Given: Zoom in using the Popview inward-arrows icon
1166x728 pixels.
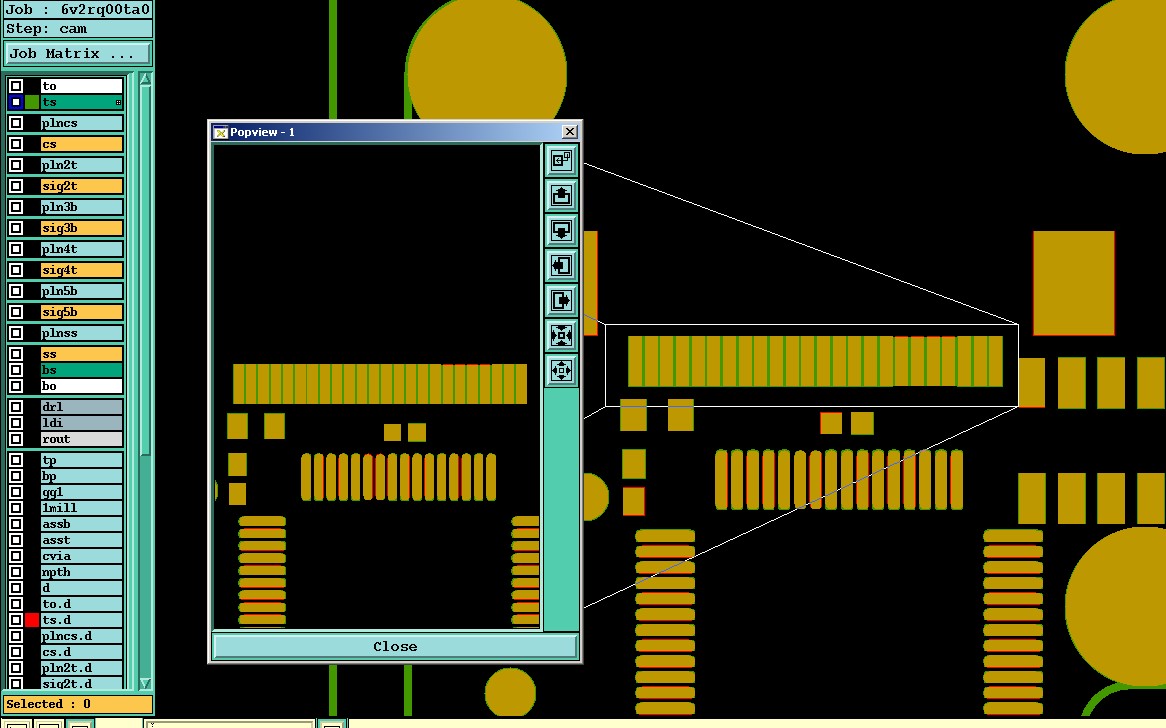Looking at the screenshot, I should pyautogui.click(x=561, y=335).
